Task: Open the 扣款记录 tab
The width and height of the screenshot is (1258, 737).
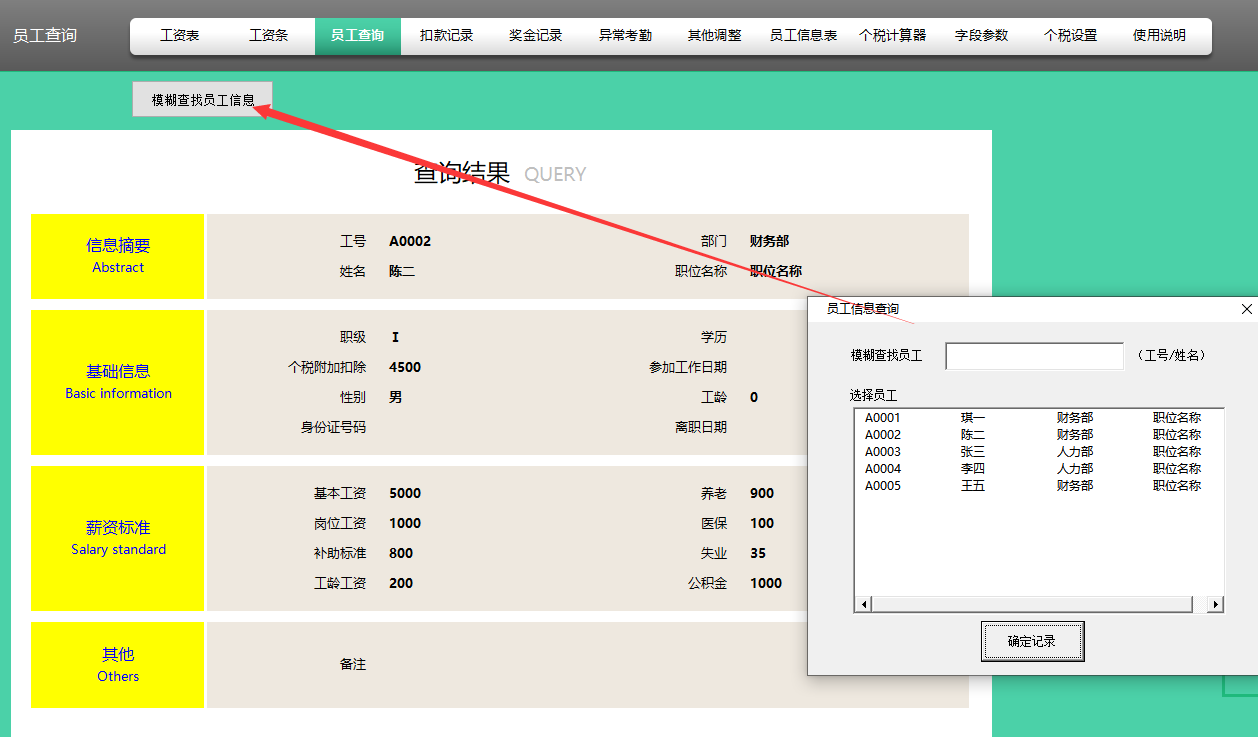Action: (446, 34)
